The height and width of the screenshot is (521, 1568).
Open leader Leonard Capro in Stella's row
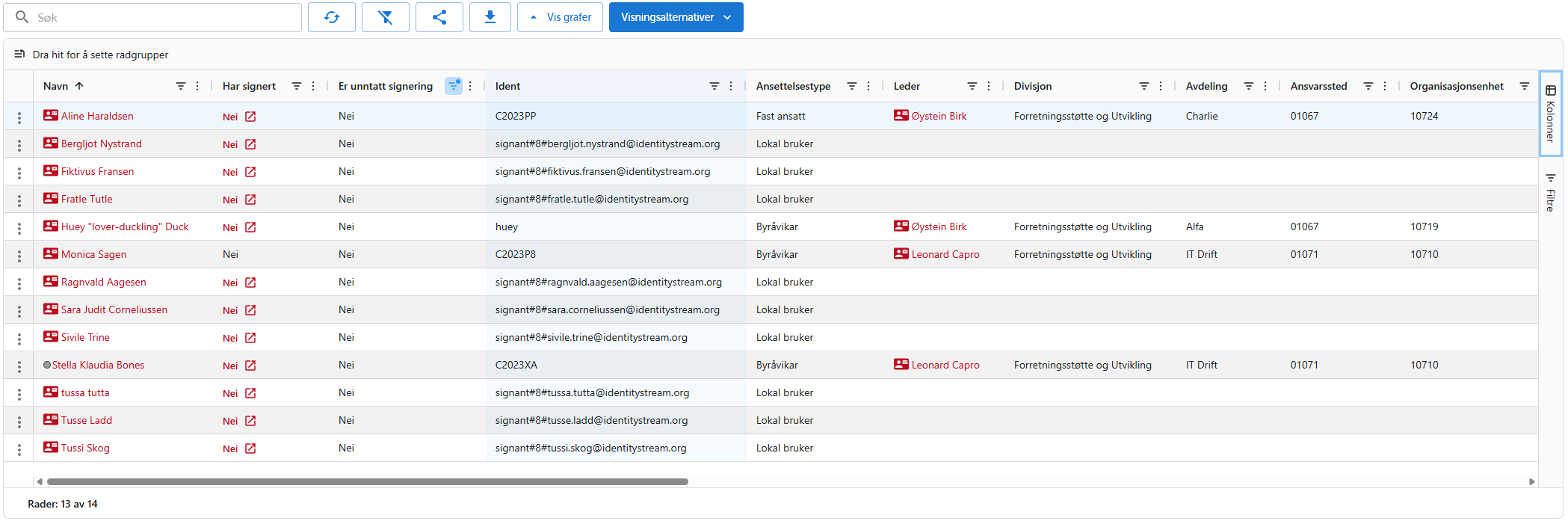(945, 365)
